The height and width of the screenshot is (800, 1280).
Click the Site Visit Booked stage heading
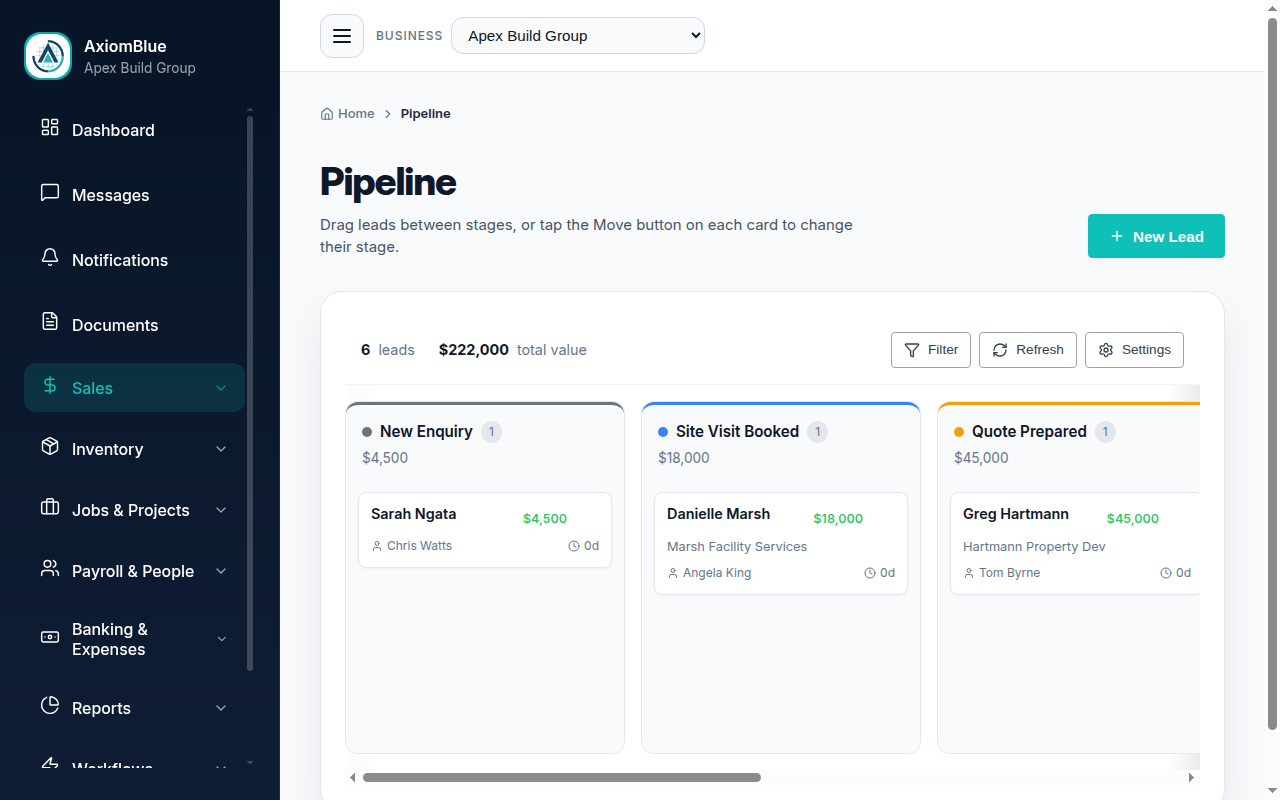737,431
